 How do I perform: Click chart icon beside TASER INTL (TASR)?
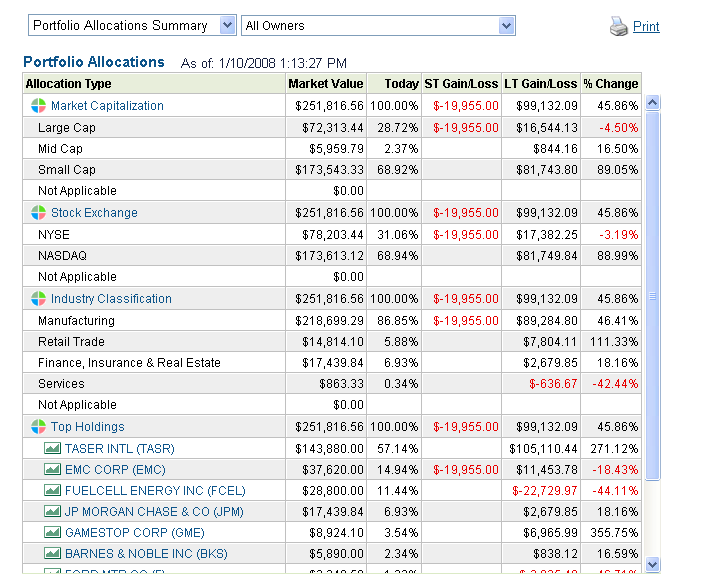pos(53,449)
